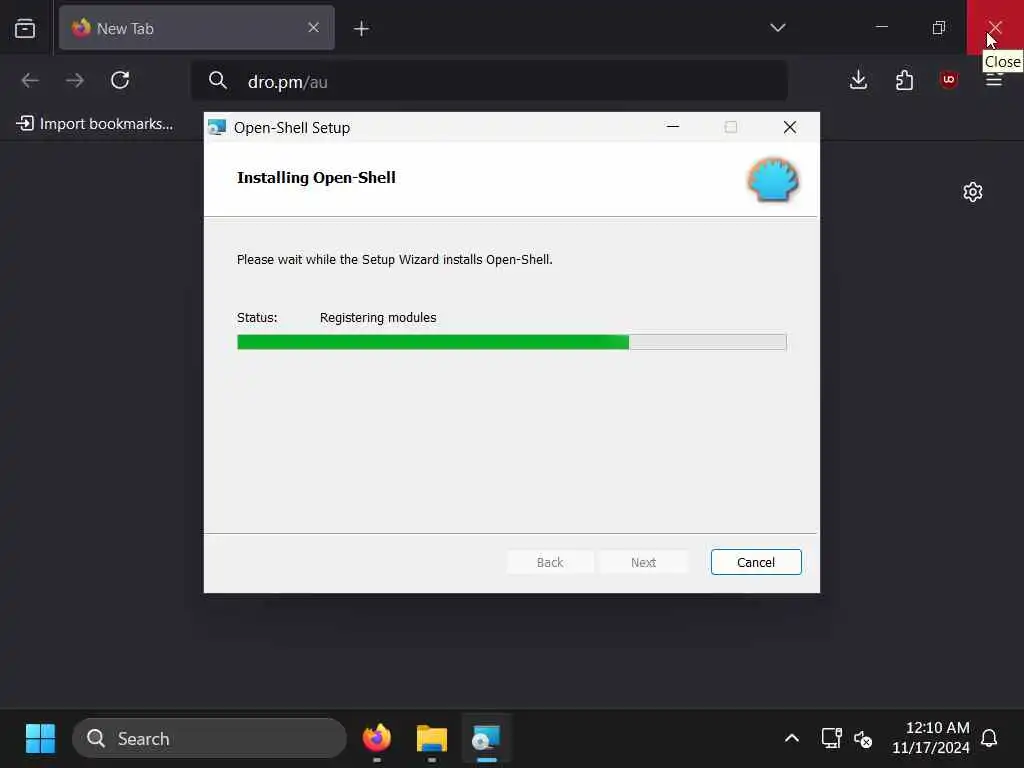Click the search magnifier in address bar
Image resolution: width=1024 pixels, height=768 pixels.
click(217, 81)
